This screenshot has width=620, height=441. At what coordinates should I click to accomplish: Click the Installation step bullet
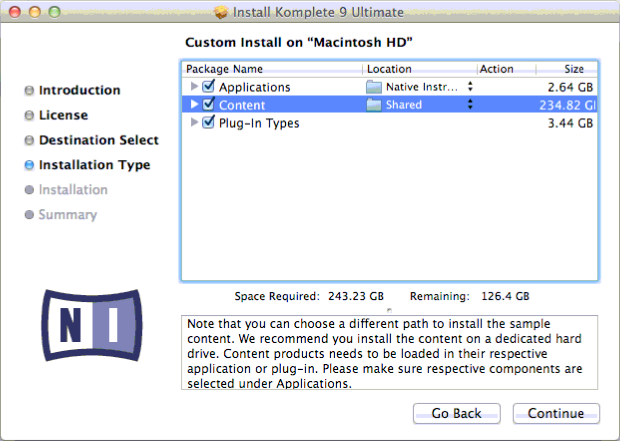coord(29,190)
